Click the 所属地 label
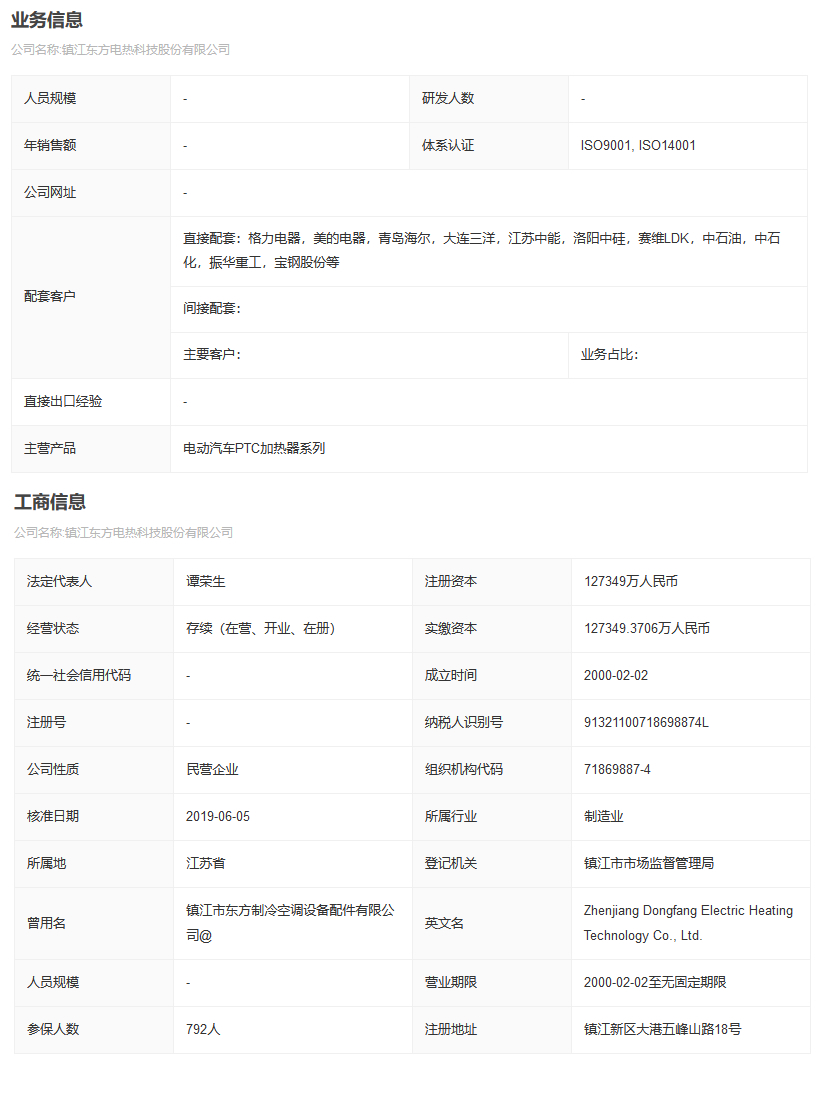 (46, 864)
